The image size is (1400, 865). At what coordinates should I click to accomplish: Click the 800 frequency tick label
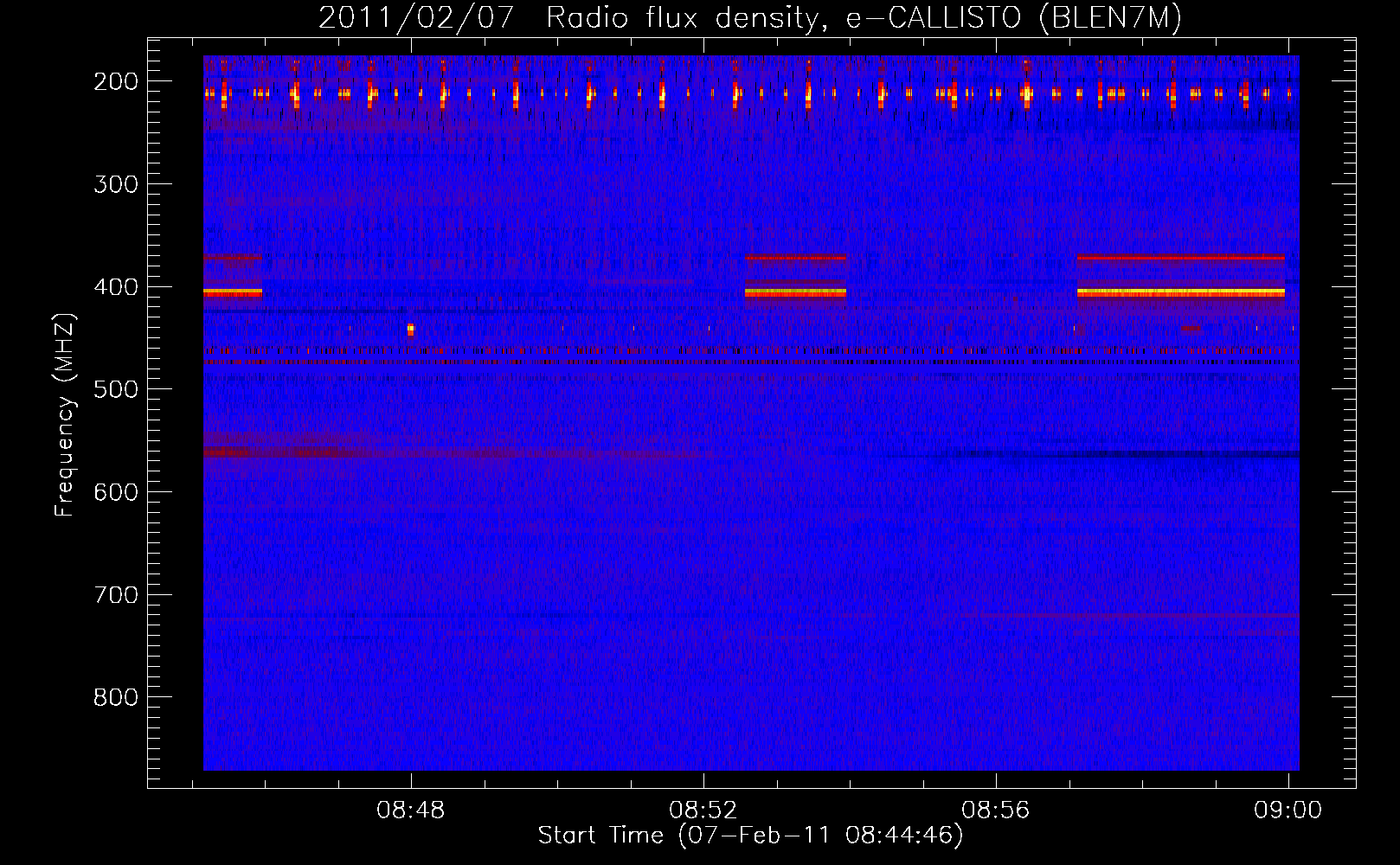(x=116, y=697)
